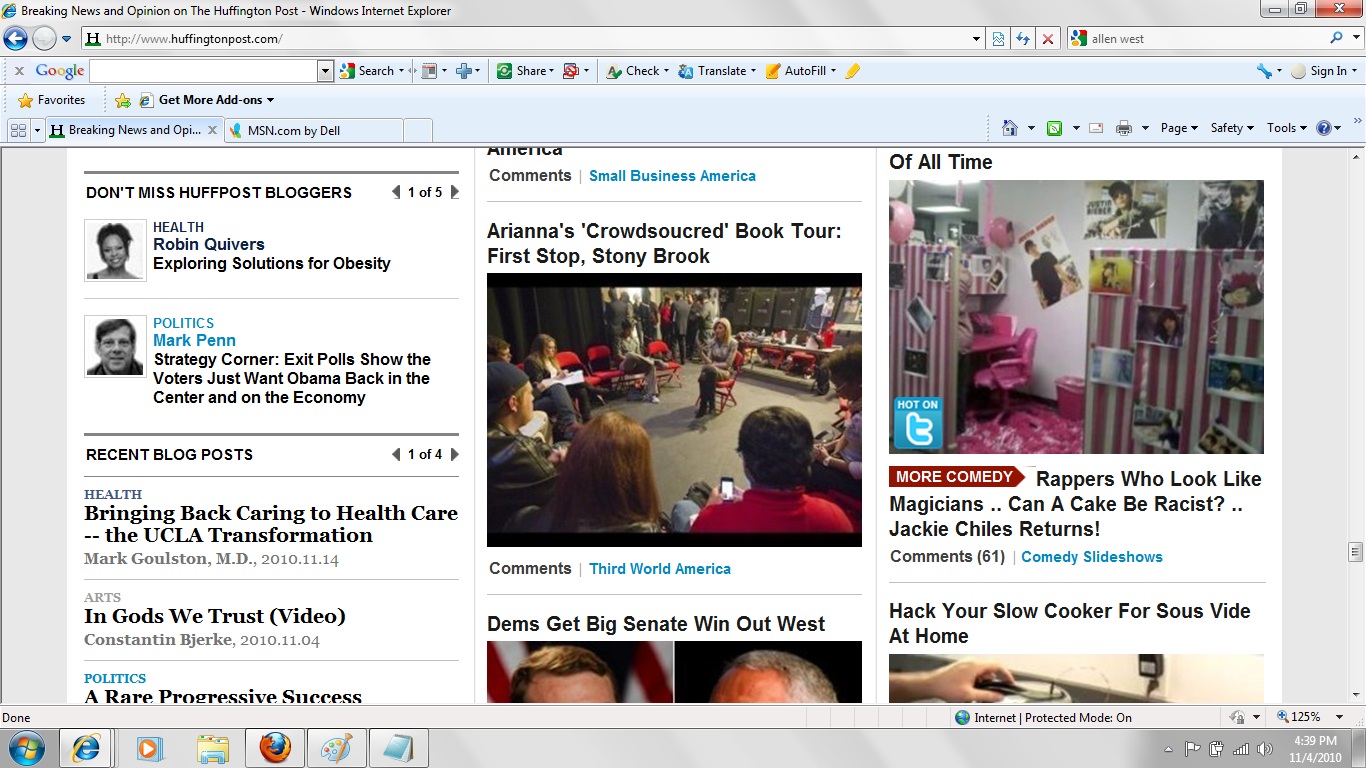Click the Hot on Twitter badge

pyautogui.click(x=917, y=424)
